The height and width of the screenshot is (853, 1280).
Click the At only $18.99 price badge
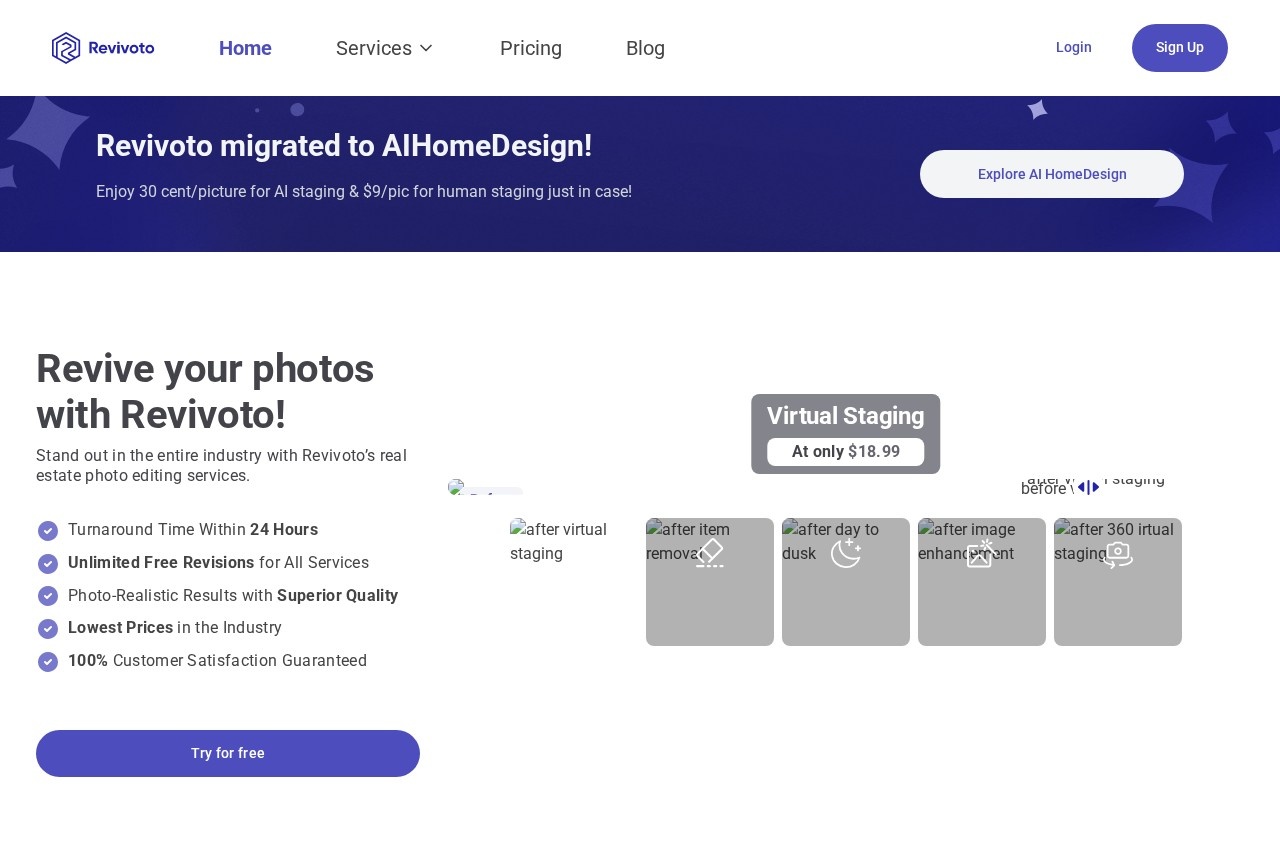(846, 452)
